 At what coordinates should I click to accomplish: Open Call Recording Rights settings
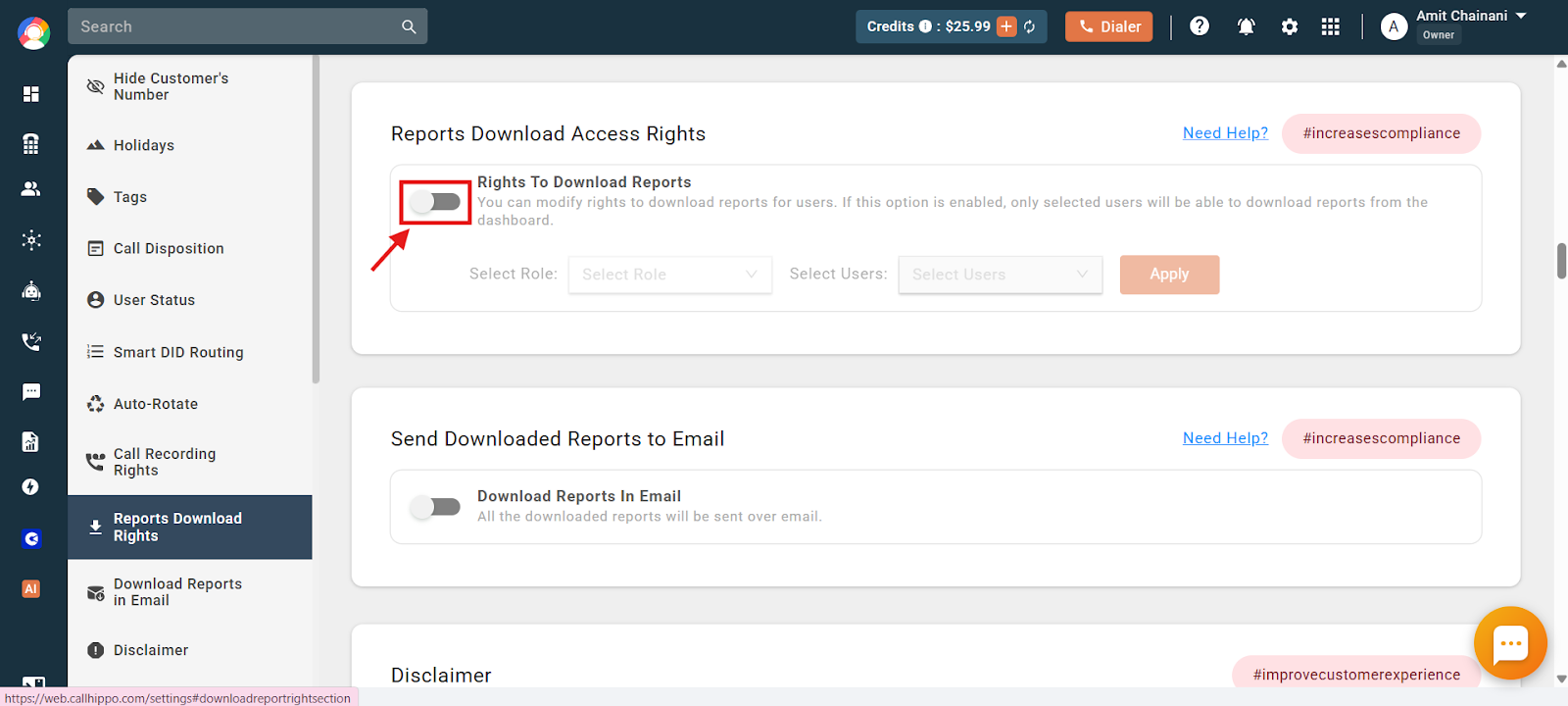190,462
